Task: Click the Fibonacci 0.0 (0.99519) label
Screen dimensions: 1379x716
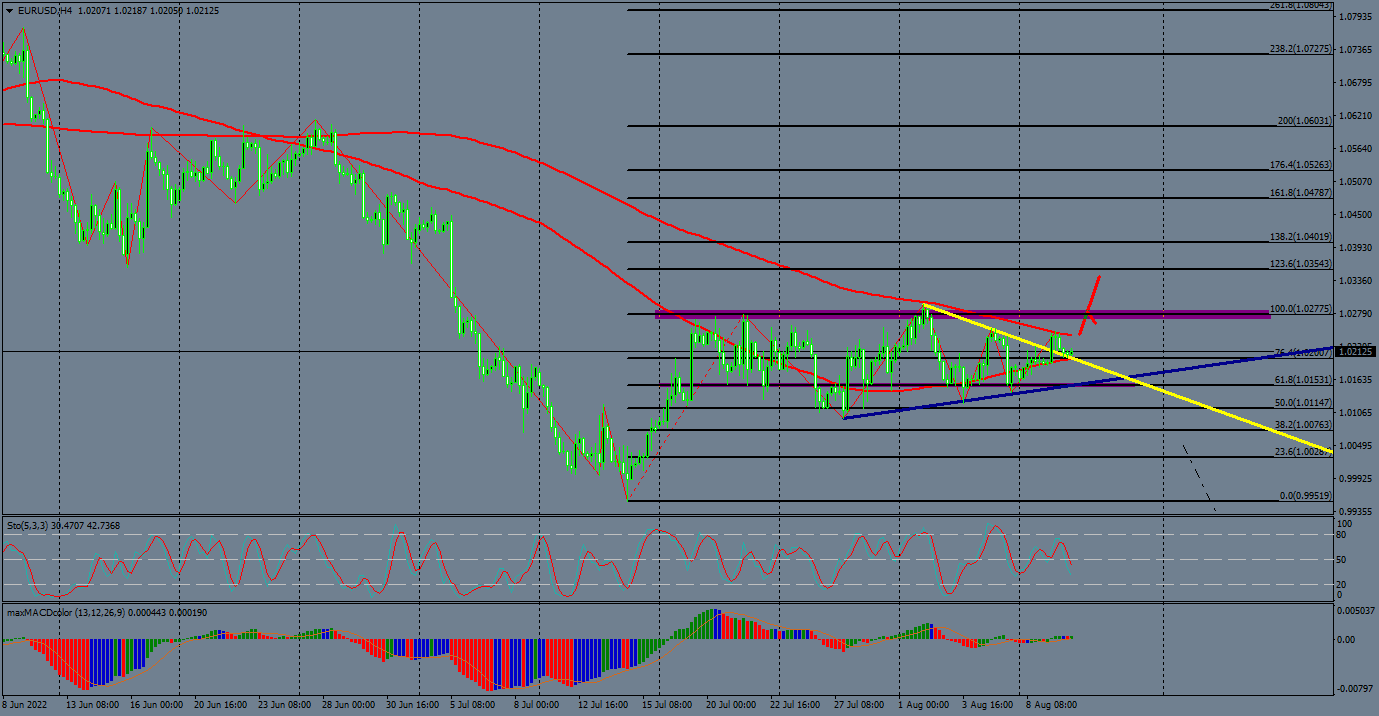Action: (1305, 496)
